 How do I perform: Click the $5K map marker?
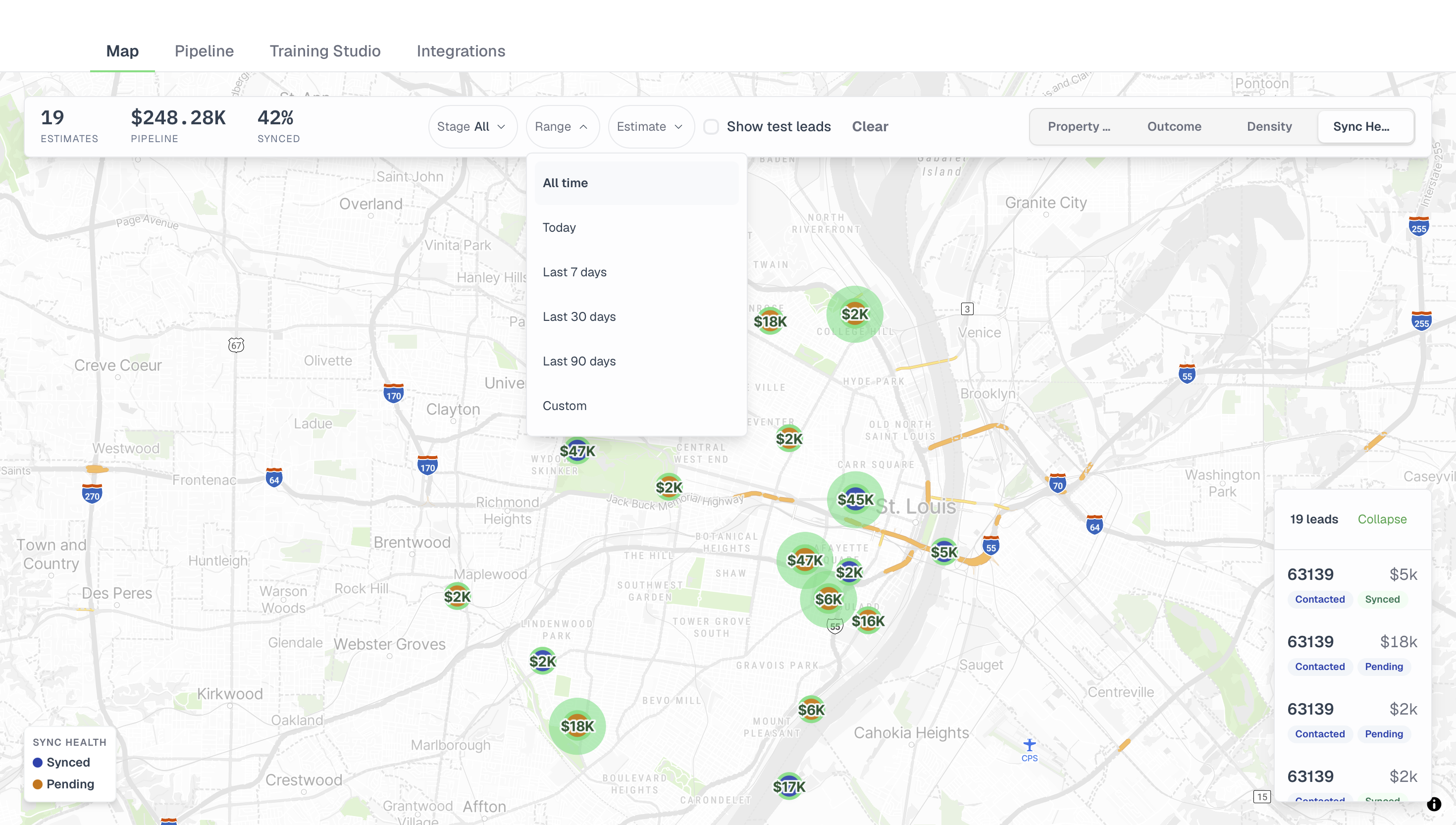(944, 552)
